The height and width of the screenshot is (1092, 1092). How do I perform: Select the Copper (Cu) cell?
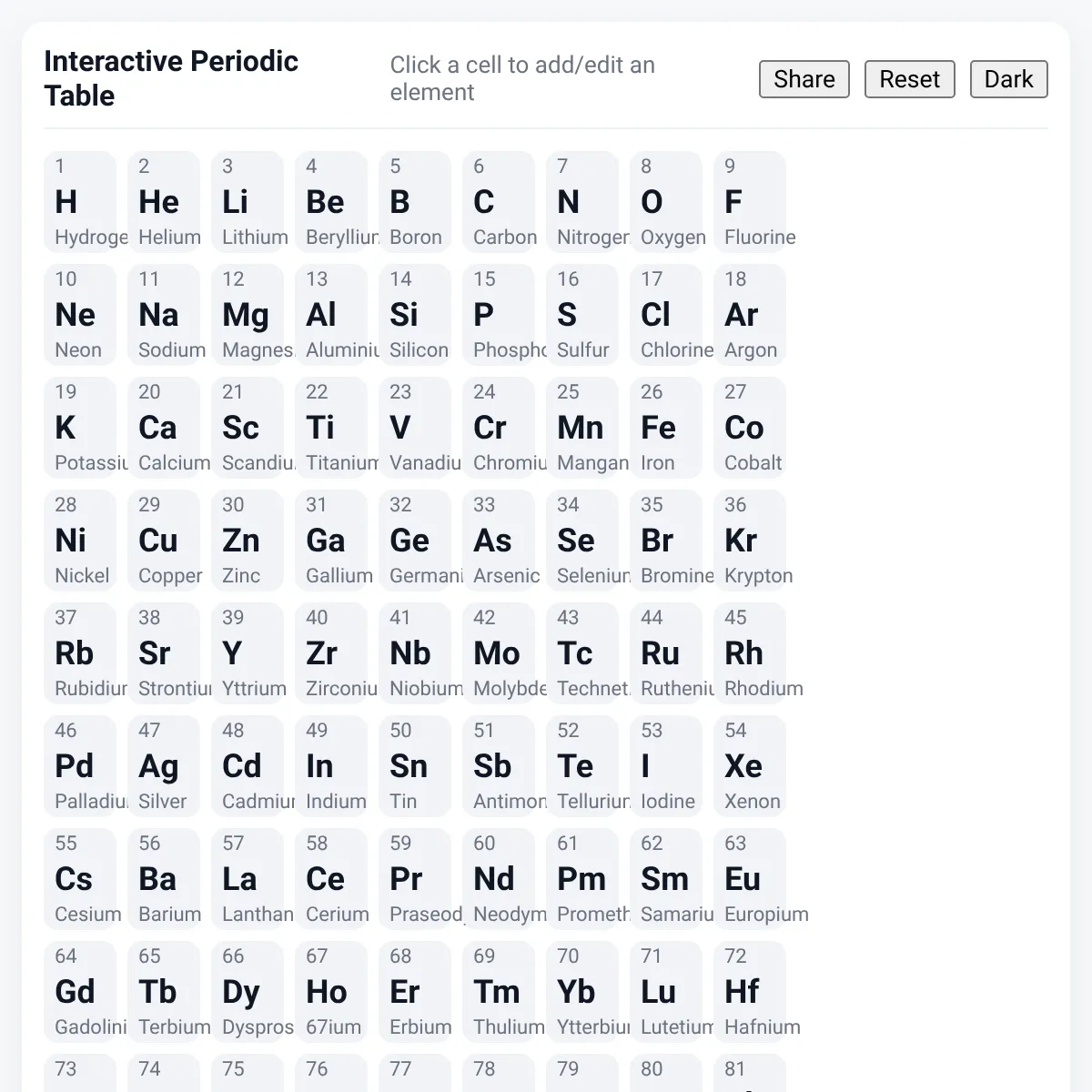[164, 541]
